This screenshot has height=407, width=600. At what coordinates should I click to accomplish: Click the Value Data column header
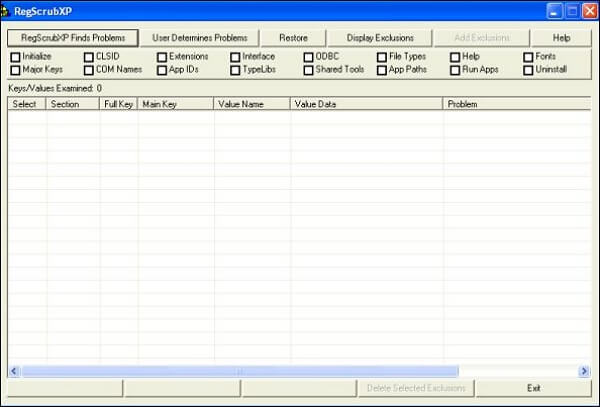(x=366, y=104)
